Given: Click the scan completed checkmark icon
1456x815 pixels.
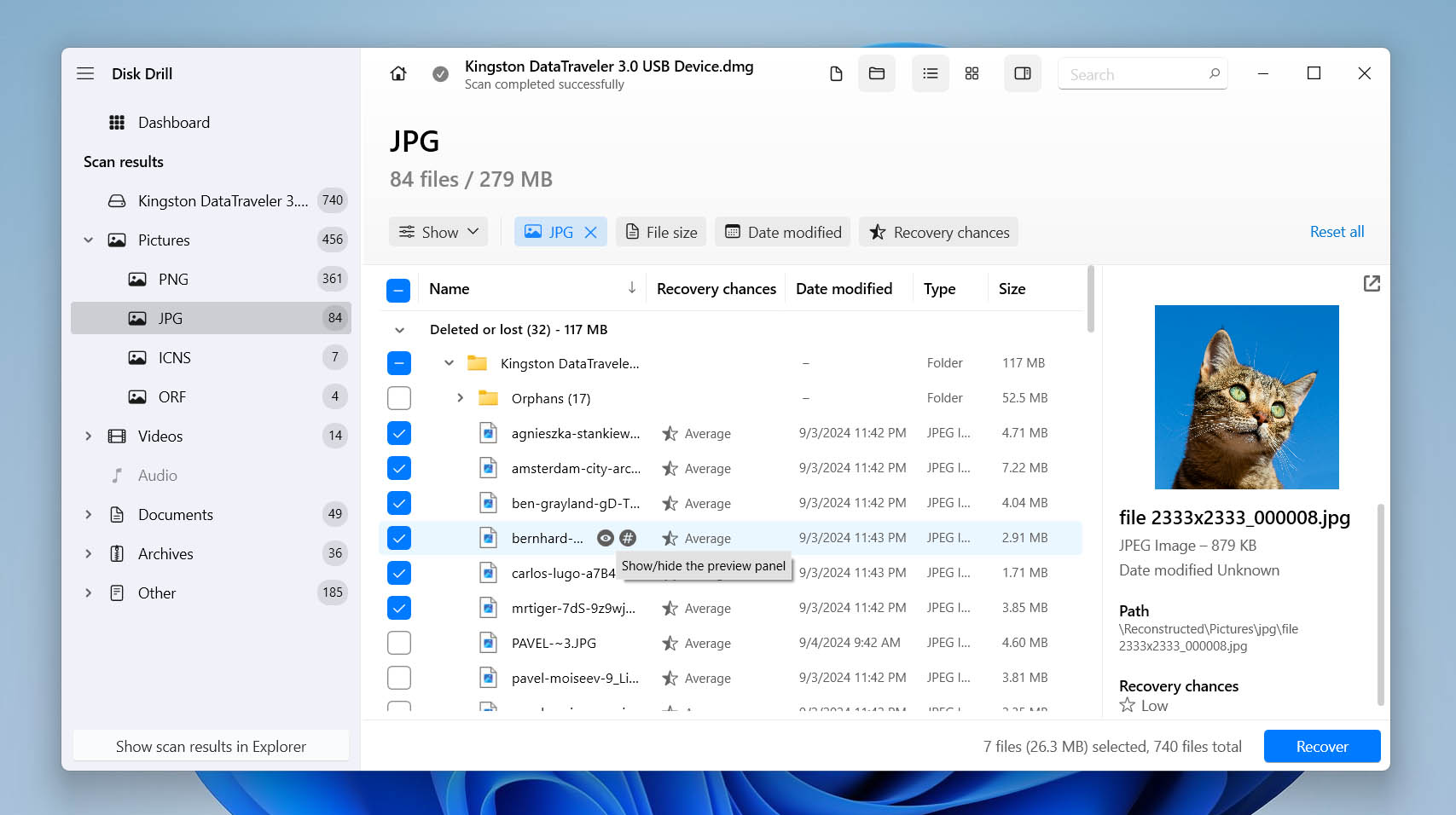Looking at the screenshot, I should pyautogui.click(x=440, y=74).
